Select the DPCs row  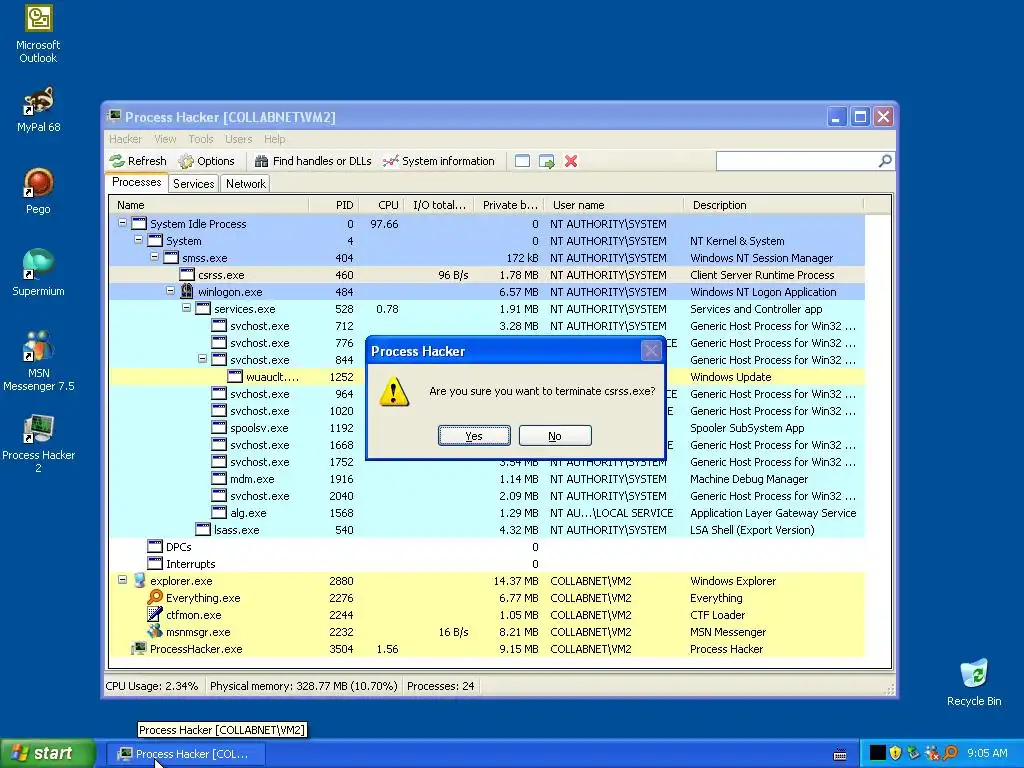click(487, 547)
